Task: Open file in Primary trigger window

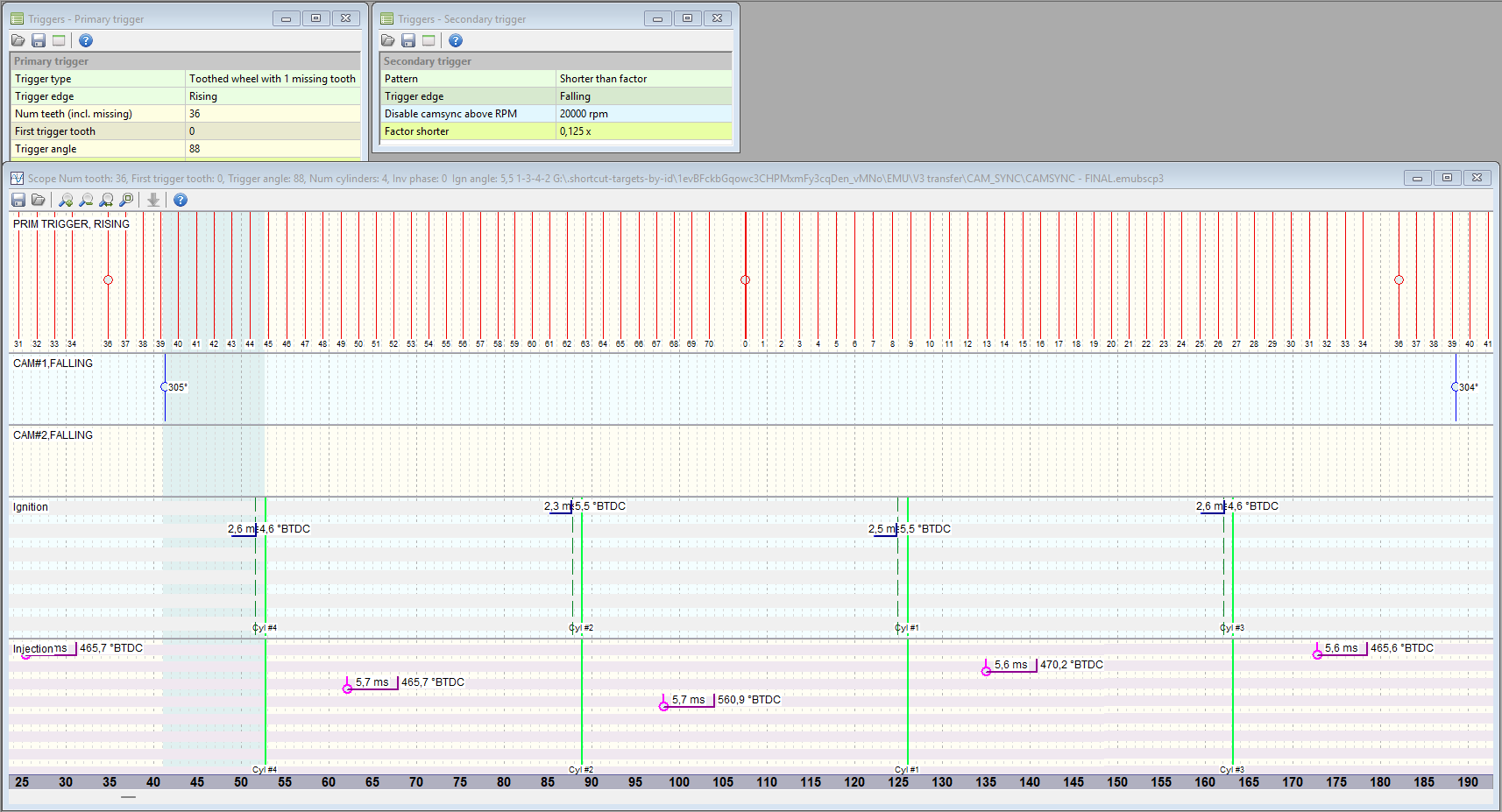Action: pos(18,40)
